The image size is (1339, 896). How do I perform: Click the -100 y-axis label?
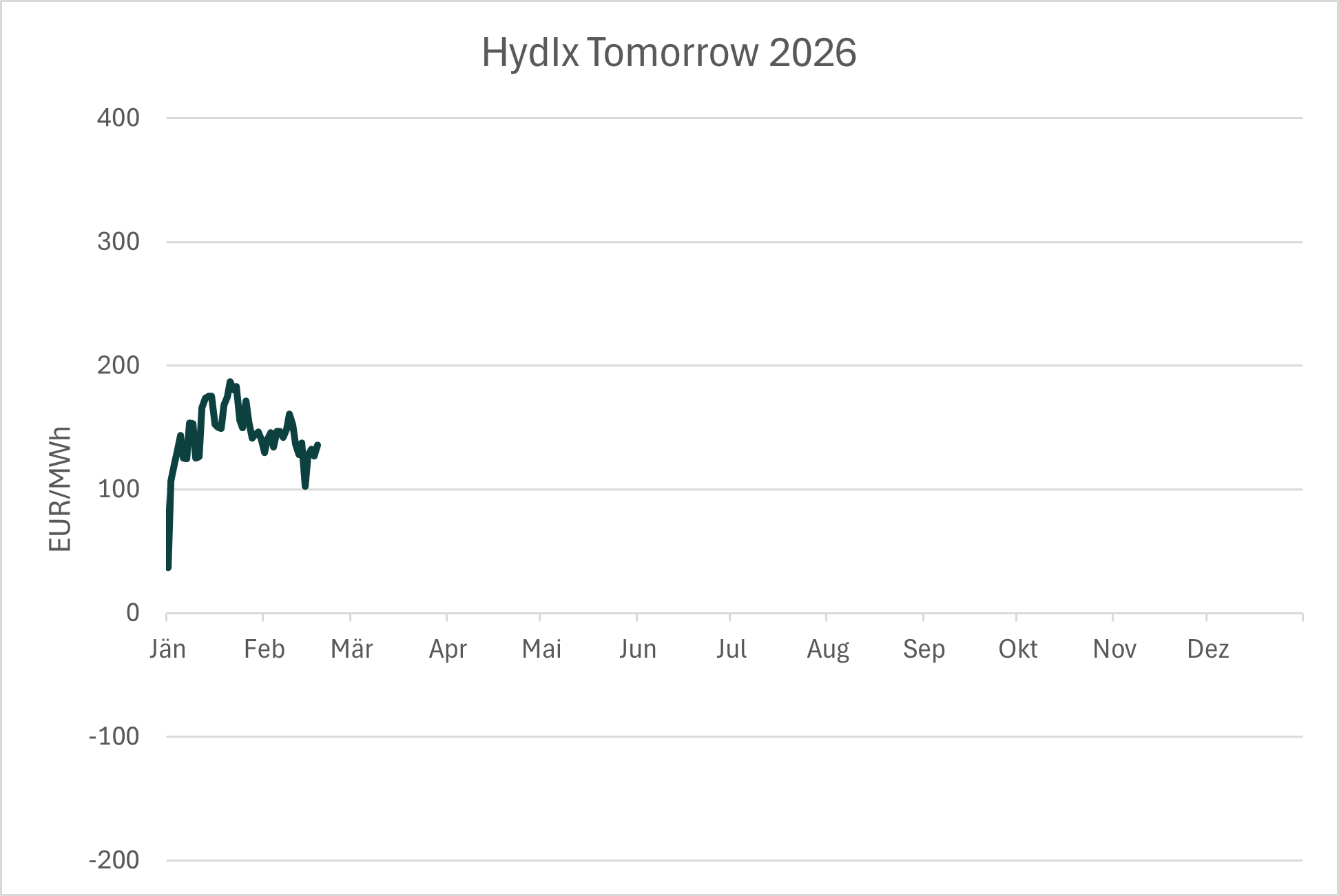(x=114, y=736)
